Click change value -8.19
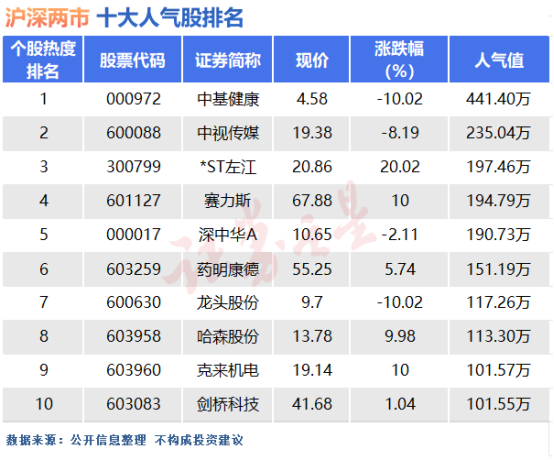554x460 pixels. 400,133
